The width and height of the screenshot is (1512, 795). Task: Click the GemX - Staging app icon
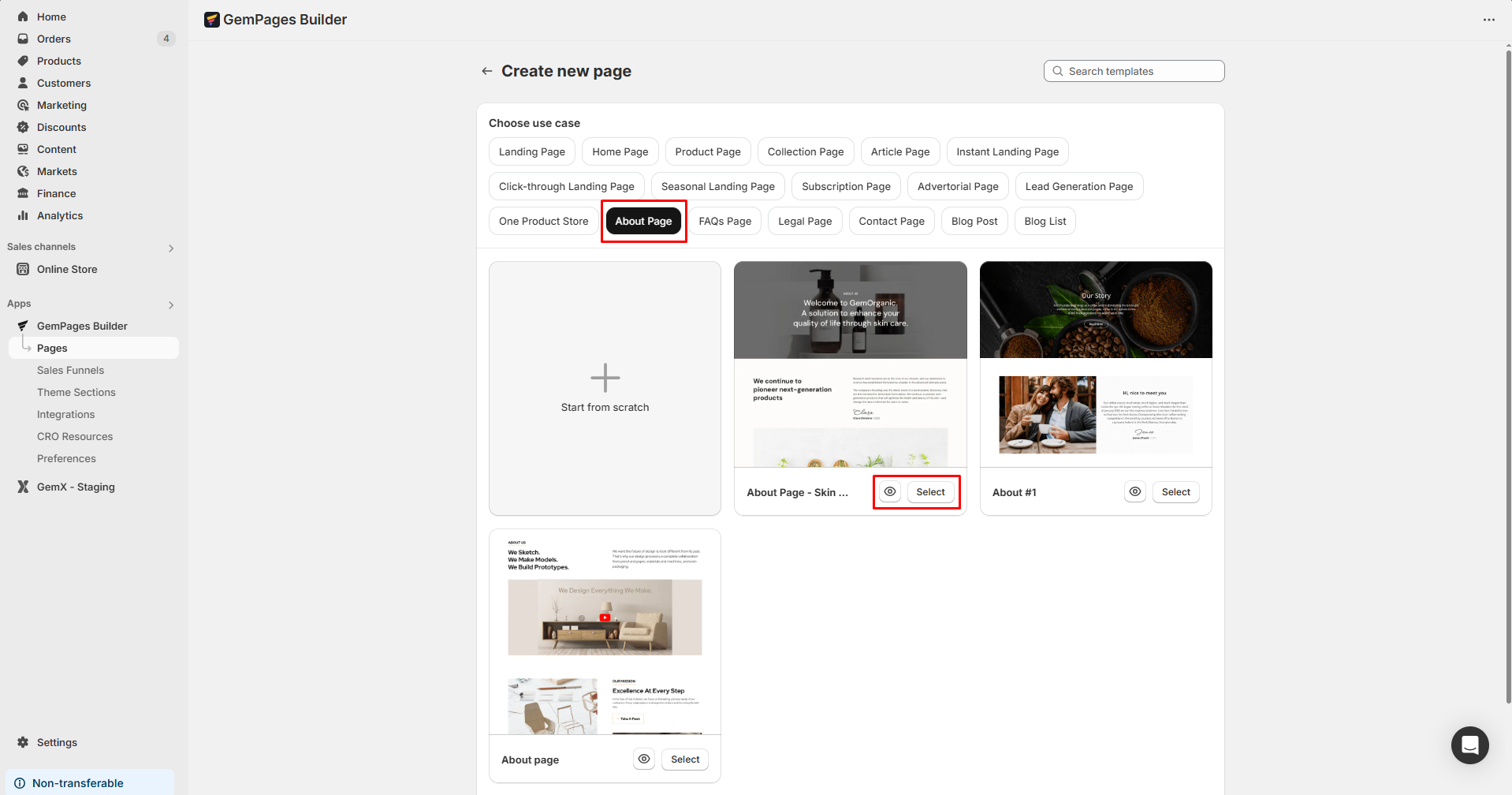click(x=23, y=487)
